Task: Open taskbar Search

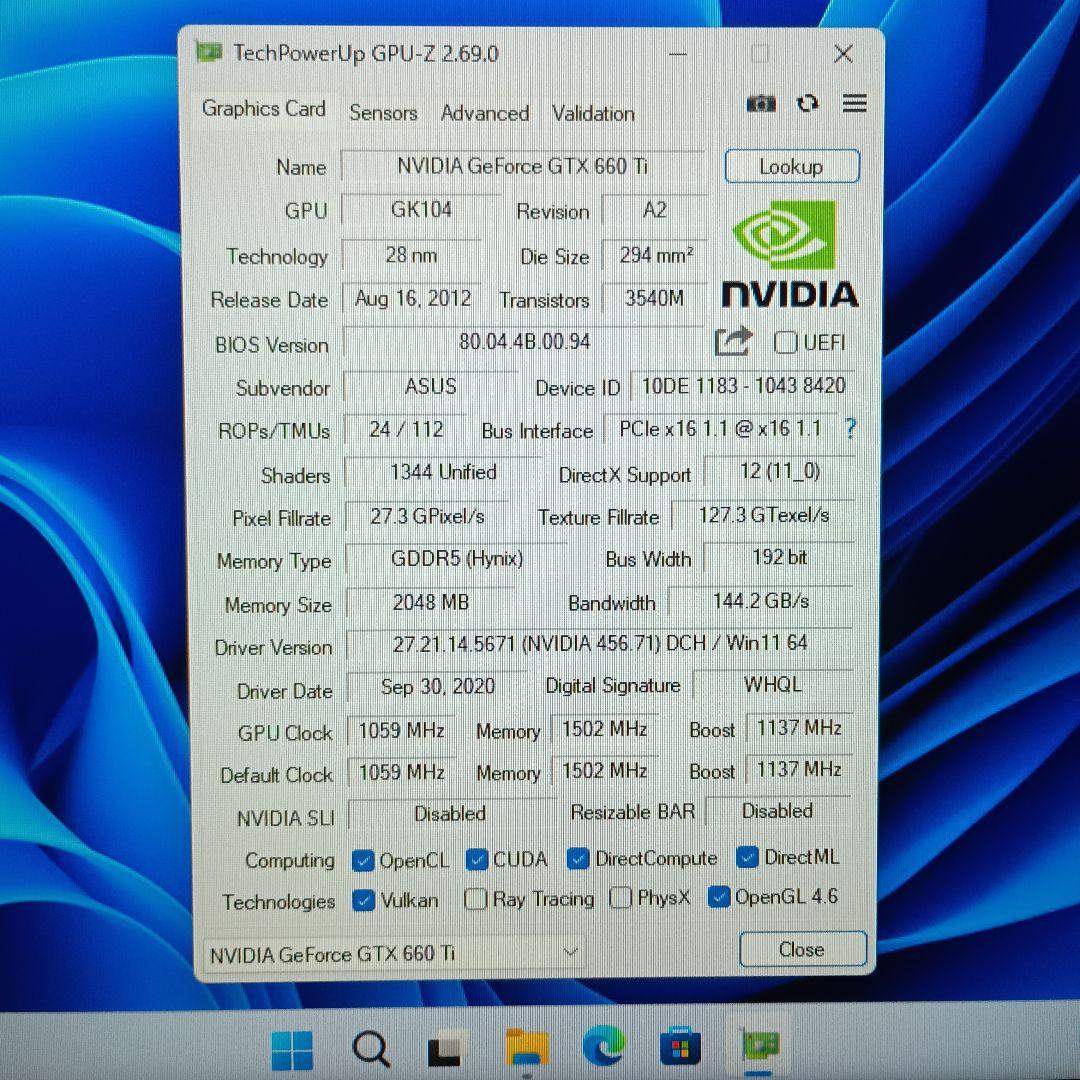Action: pyautogui.click(x=371, y=1050)
